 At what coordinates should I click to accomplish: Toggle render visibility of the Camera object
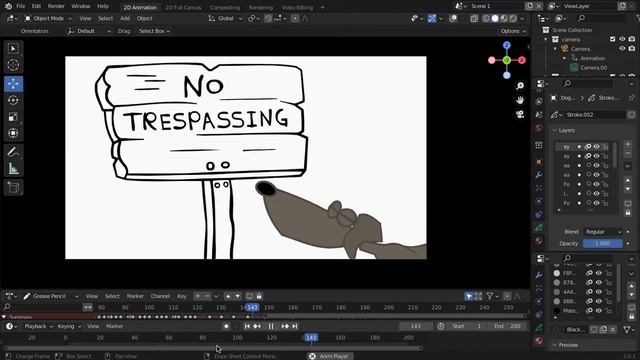pos(631,49)
